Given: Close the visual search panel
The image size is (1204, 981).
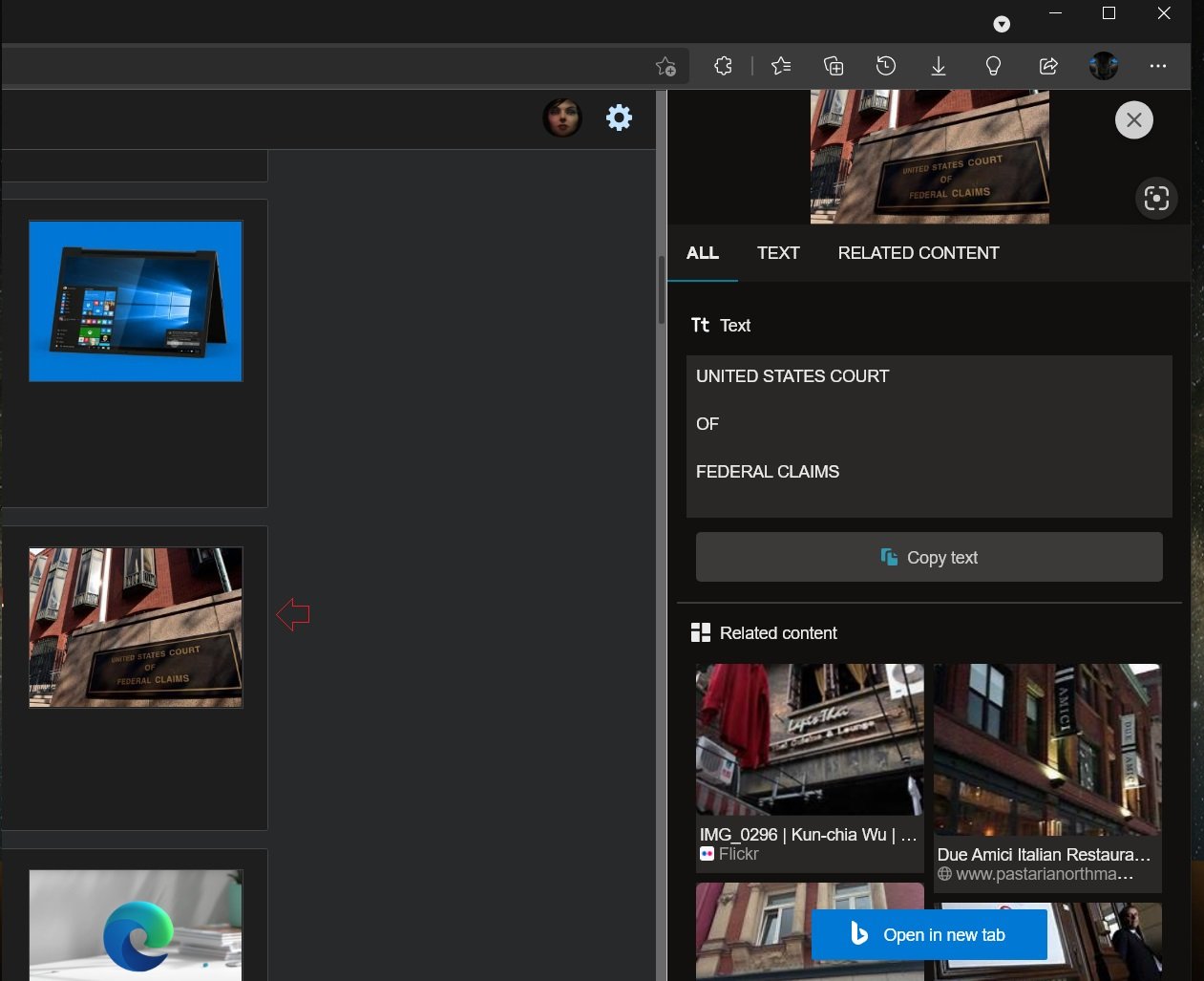Looking at the screenshot, I should tap(1133, 120).
